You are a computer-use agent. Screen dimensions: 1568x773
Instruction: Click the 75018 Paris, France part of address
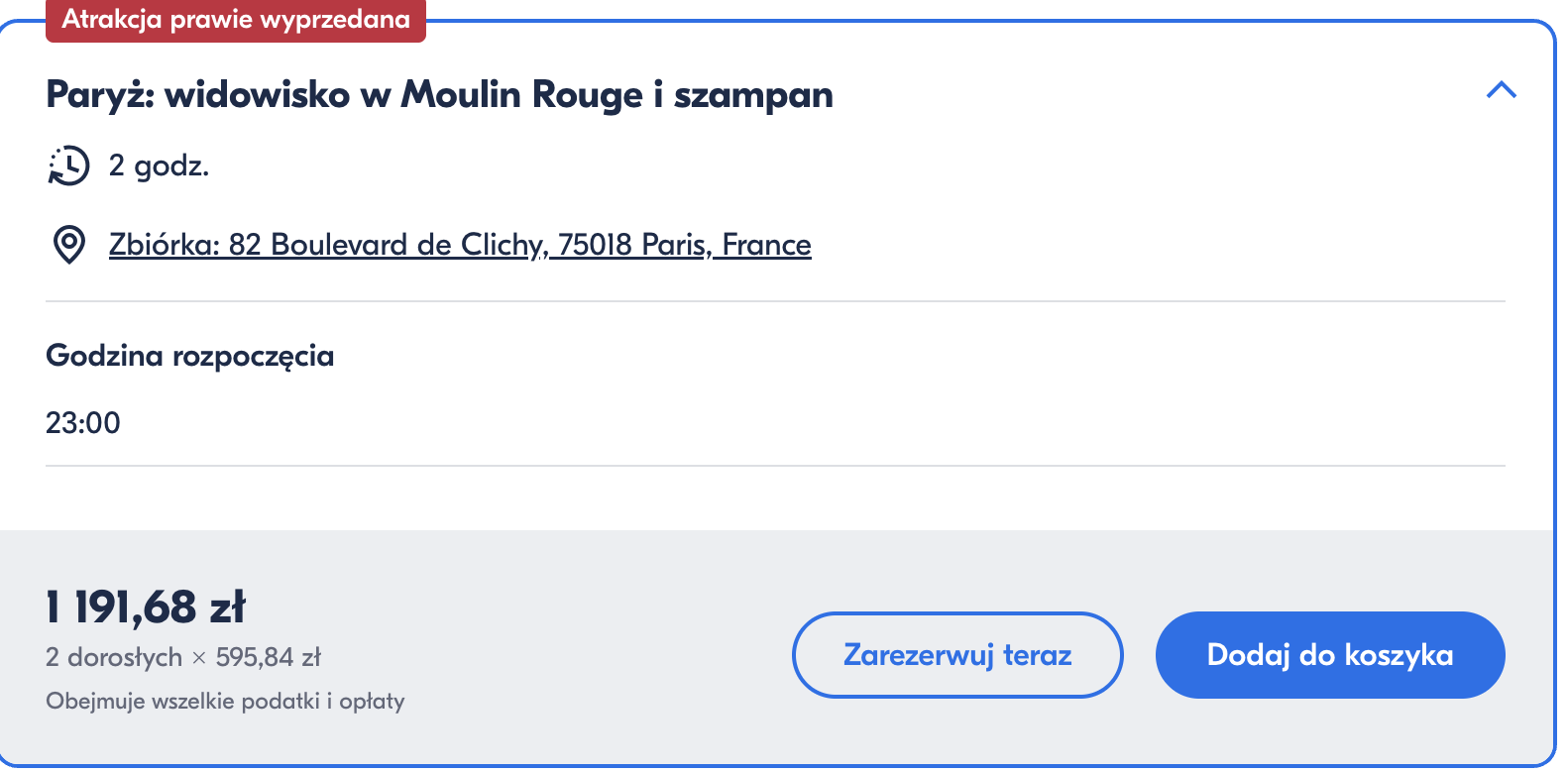click(685, 245)
